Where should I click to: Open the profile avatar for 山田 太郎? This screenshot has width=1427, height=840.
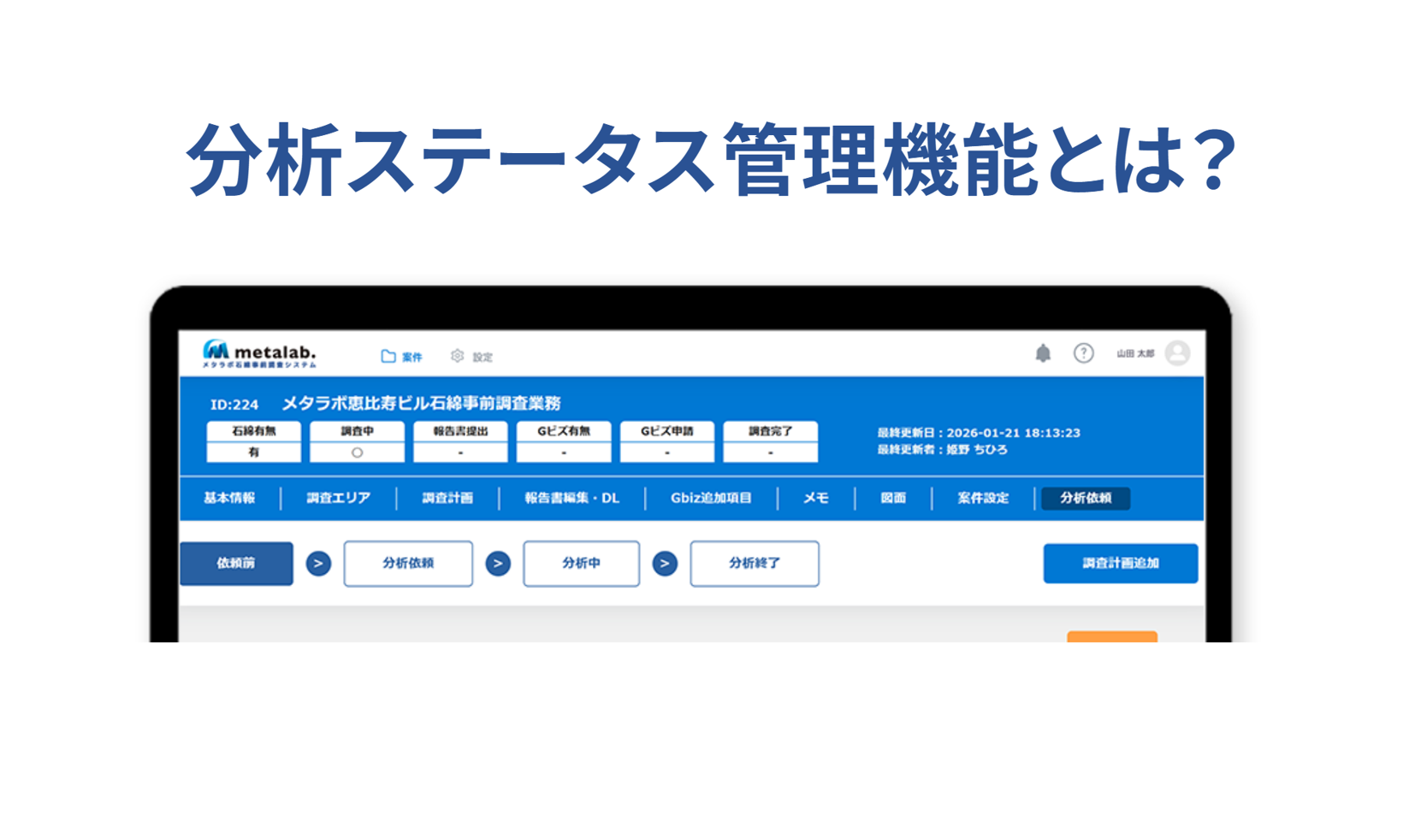tap(1177, 352)
